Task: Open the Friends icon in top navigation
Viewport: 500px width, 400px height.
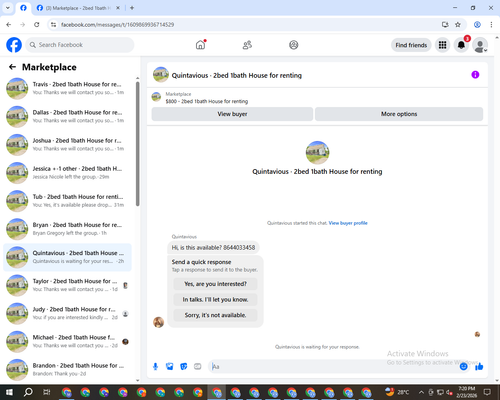Action: point(247,45)
